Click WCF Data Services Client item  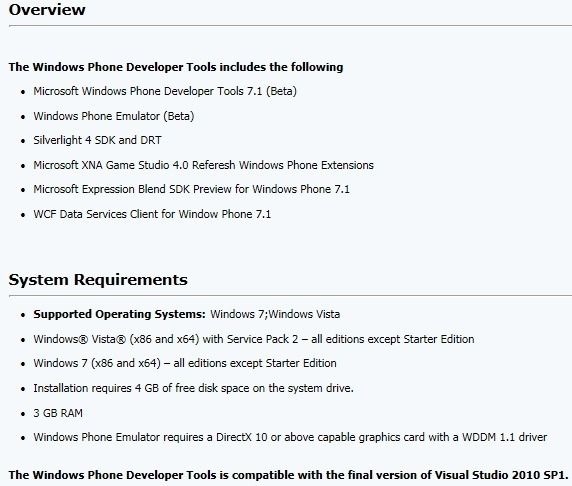pyautogui.click(x=152, y=214)
